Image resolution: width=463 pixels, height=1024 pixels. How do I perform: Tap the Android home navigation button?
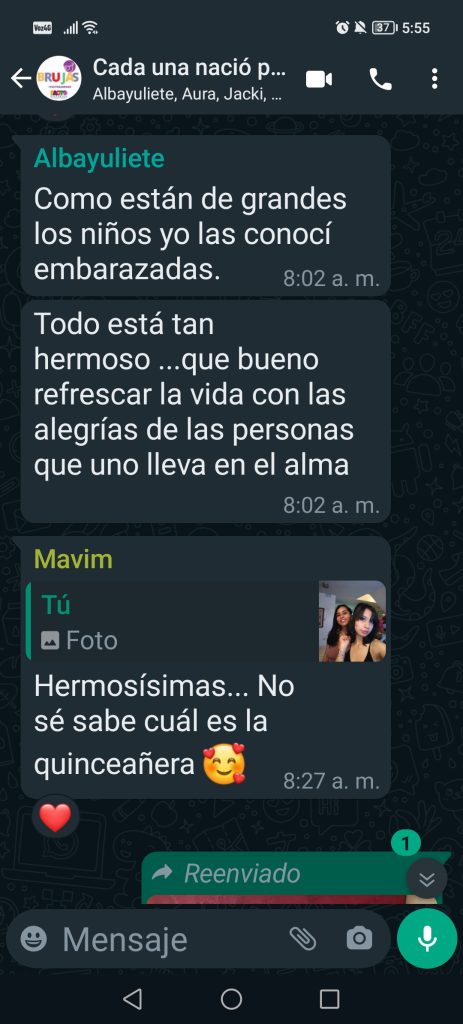pos(231,999)
